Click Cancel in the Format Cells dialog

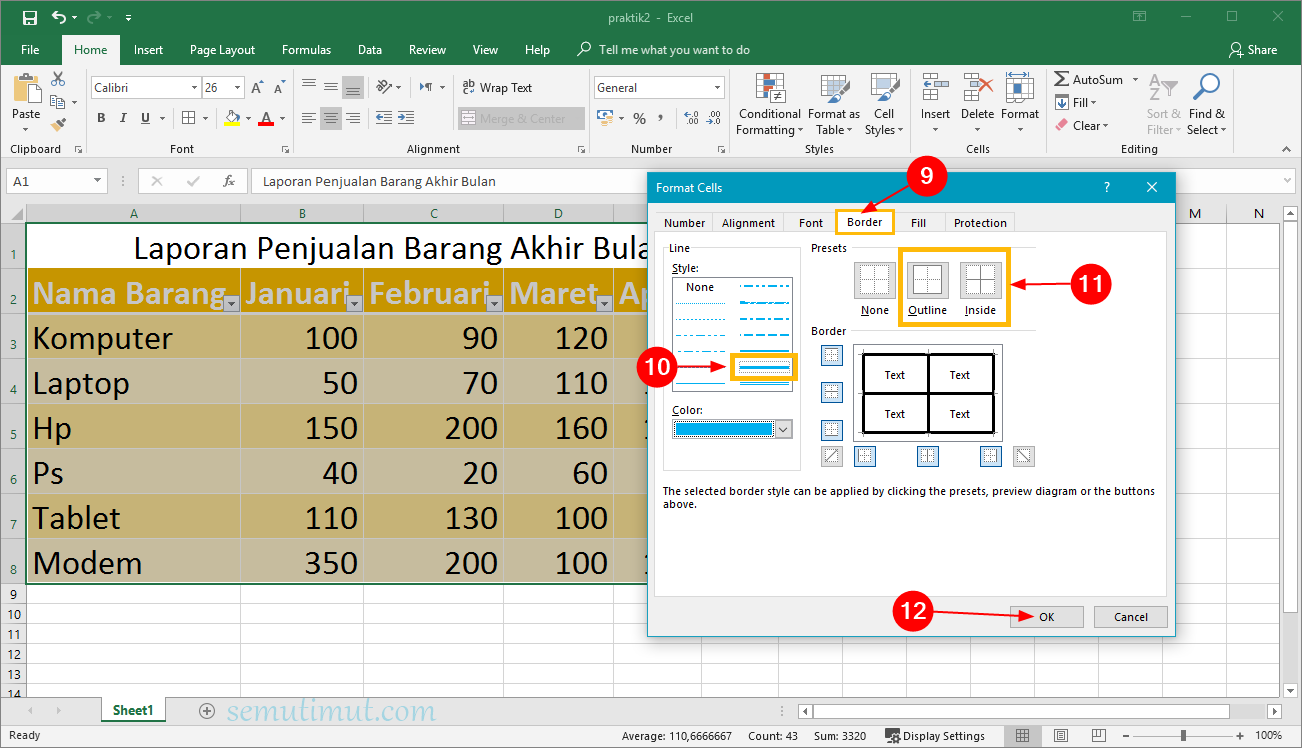point(1130,616)
